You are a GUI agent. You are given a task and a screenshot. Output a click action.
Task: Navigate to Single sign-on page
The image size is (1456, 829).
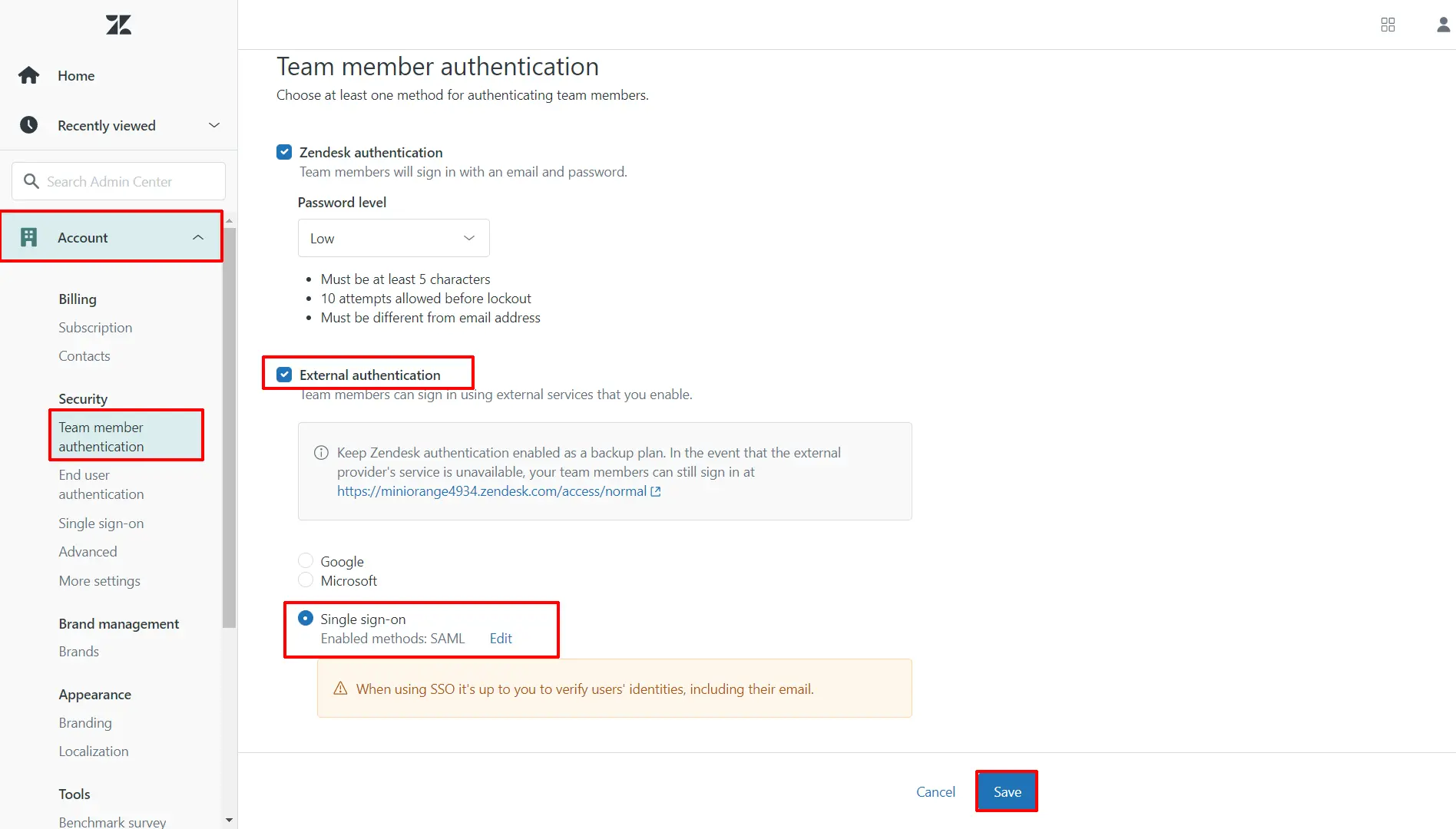(x=101, y=523)
